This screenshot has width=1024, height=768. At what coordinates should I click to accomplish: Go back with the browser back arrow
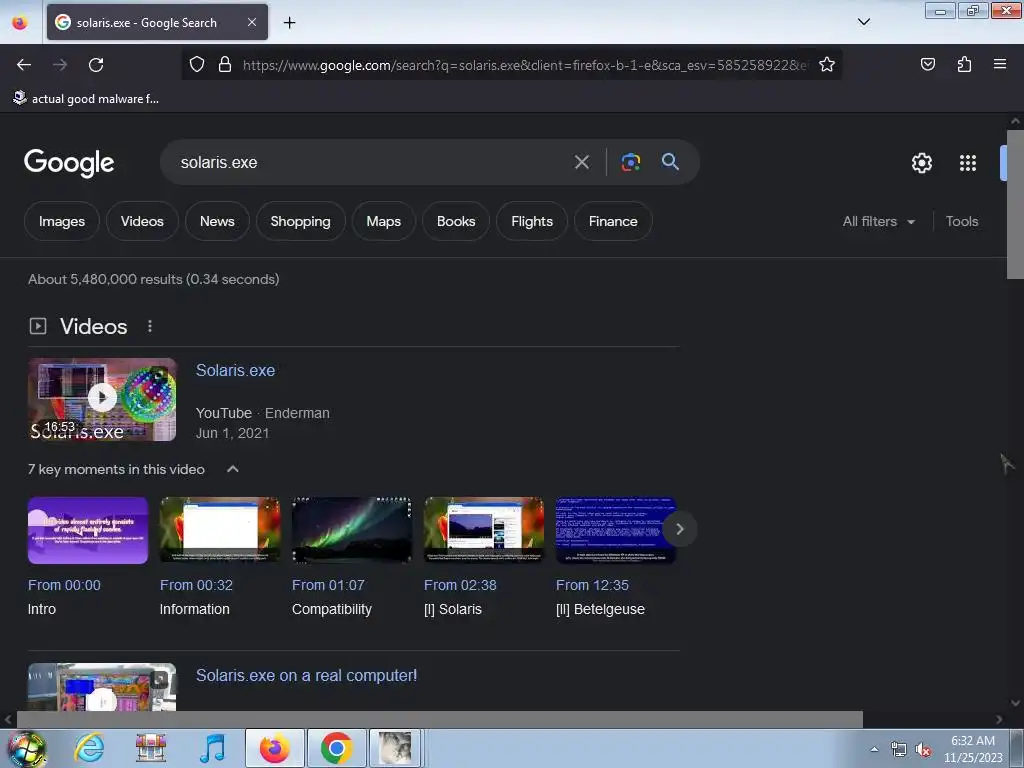point(24,65)
